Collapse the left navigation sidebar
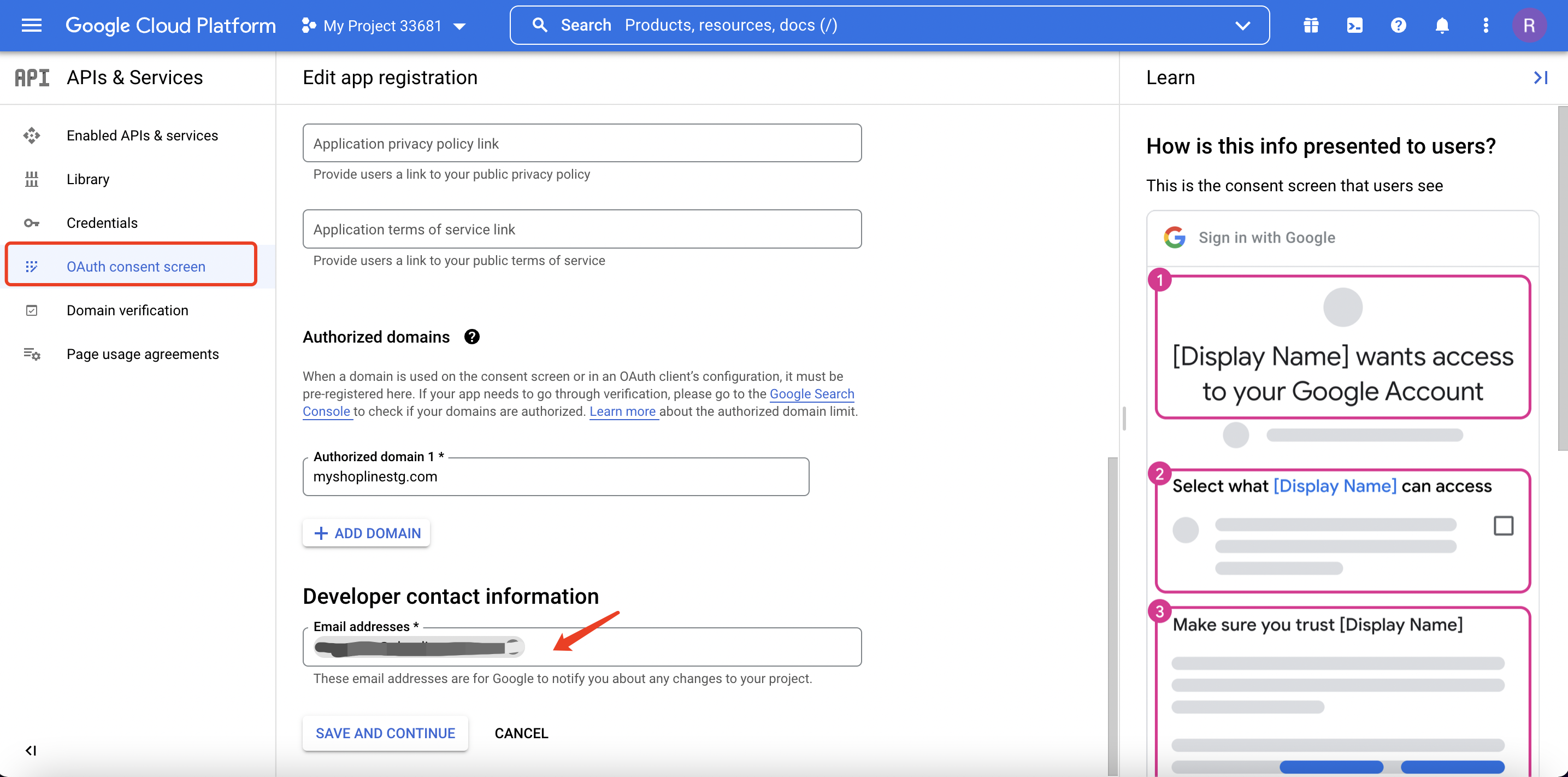Screen dimensions: 1568x777 click(31, 750)
